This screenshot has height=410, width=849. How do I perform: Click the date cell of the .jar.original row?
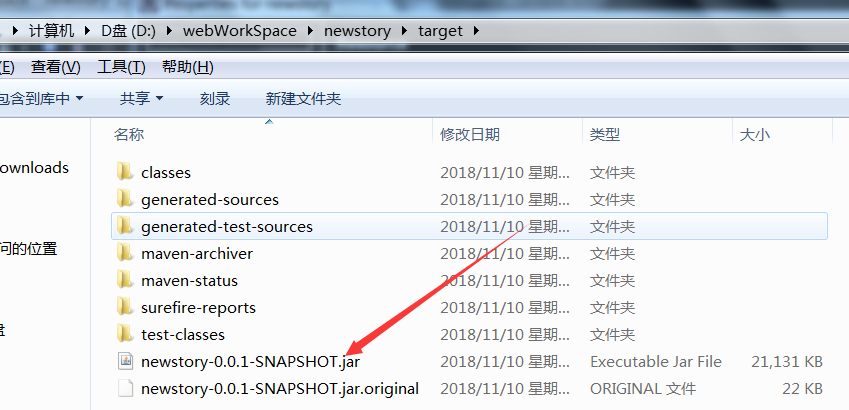pos(505,388)
